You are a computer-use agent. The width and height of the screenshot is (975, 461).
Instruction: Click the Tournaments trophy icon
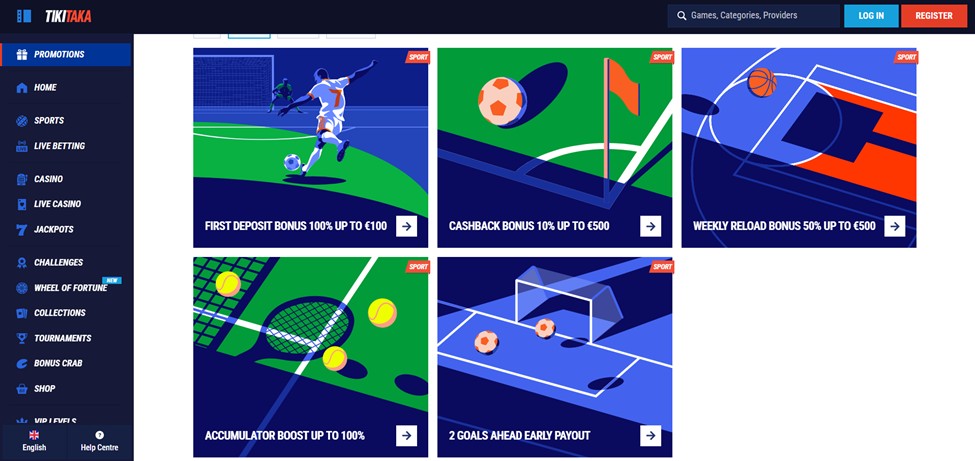pyautogui.click(x=22, y=338)
